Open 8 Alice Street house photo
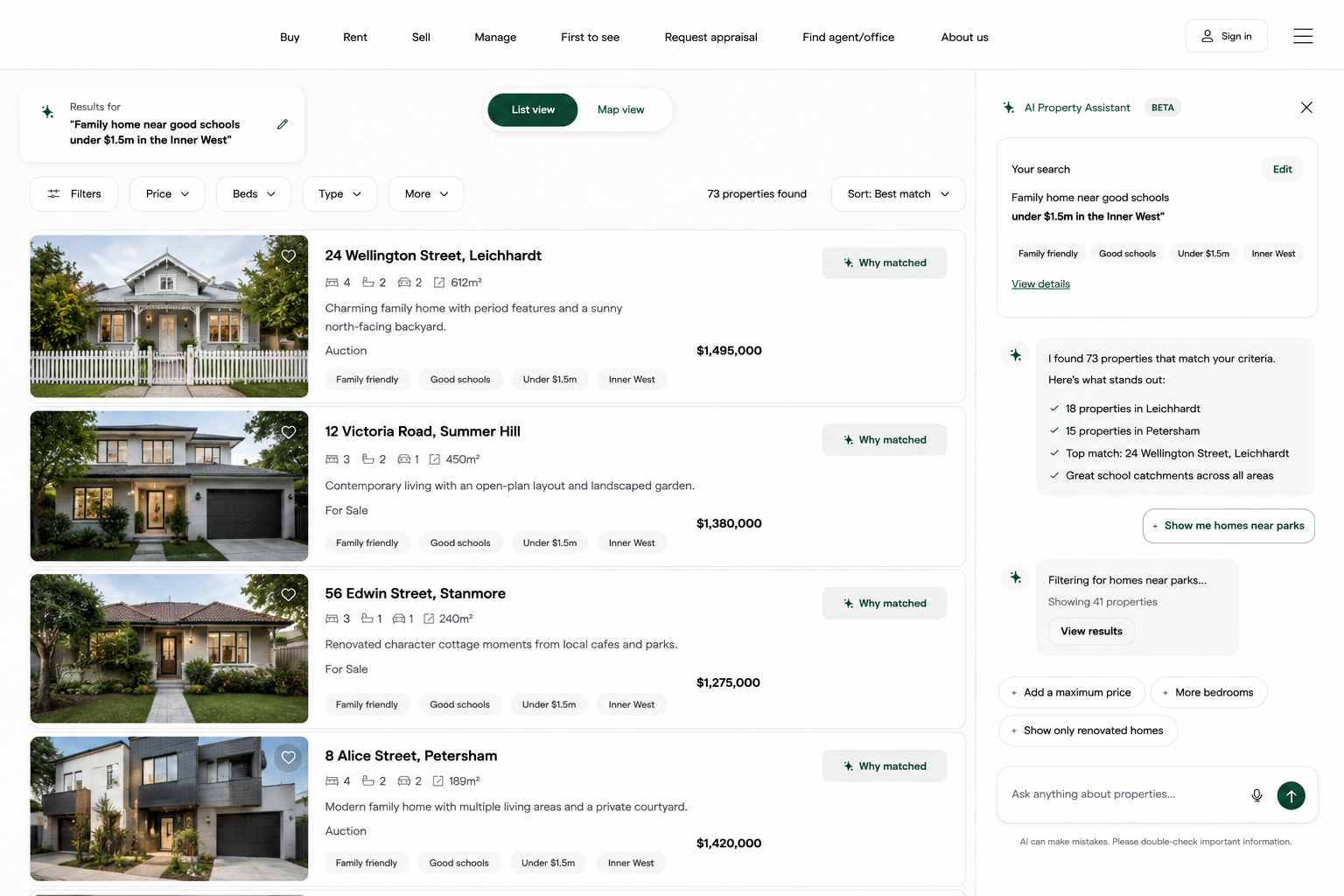This screenshot has height=896, width=1344. pyautogui.click(x=169, y=808)
